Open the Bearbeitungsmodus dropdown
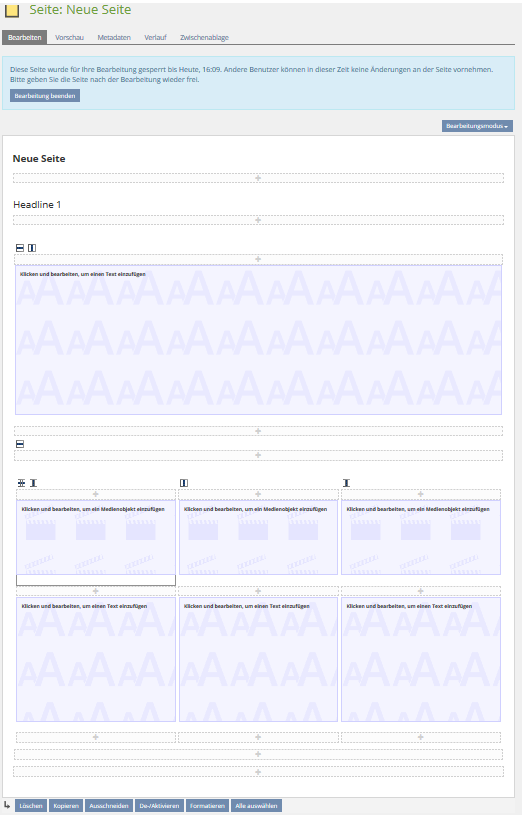This screenshot has height=815, width=522. [477, 126]
